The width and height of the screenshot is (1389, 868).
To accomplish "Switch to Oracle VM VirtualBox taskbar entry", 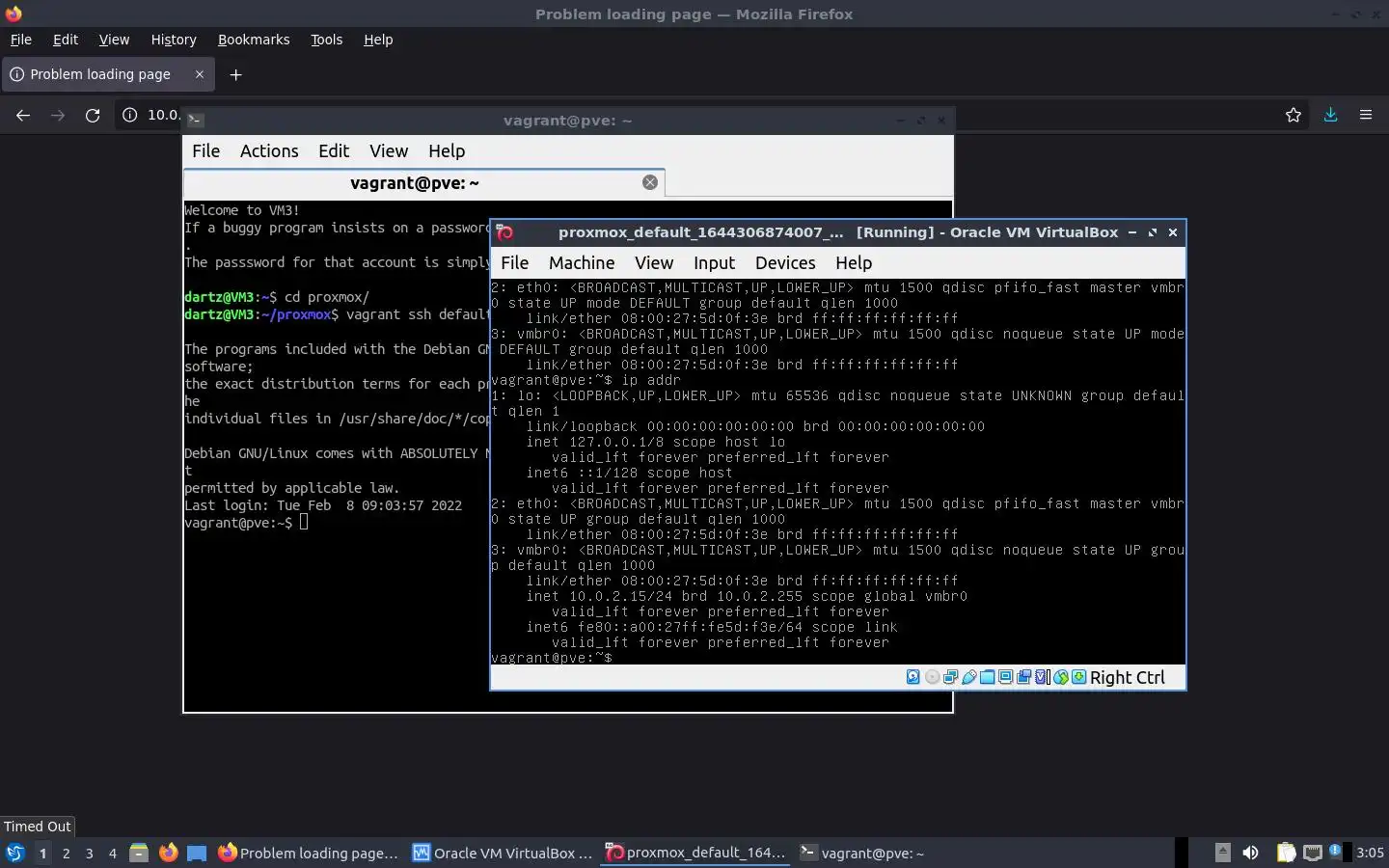I will pyautogui.click(x=503, y=853).
